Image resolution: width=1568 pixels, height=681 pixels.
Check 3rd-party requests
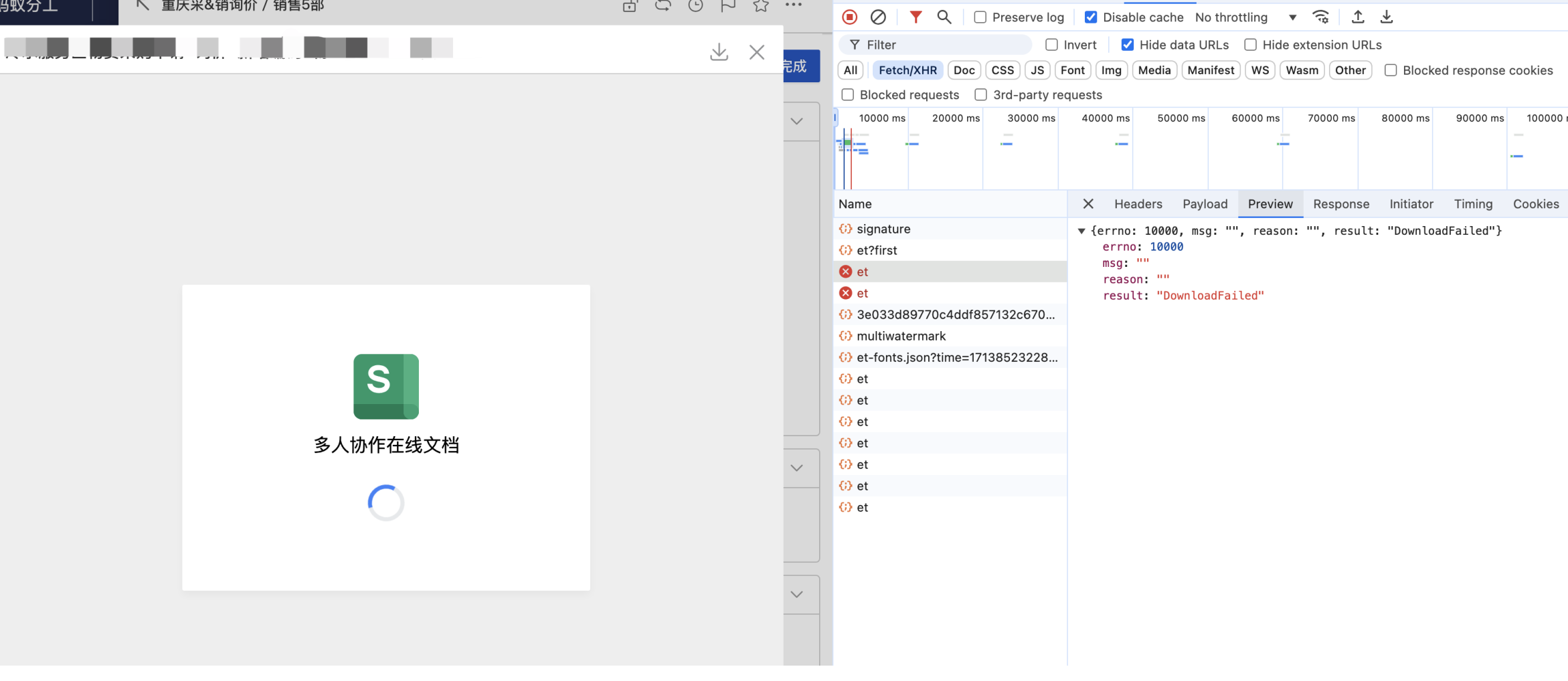click(981, 95)
